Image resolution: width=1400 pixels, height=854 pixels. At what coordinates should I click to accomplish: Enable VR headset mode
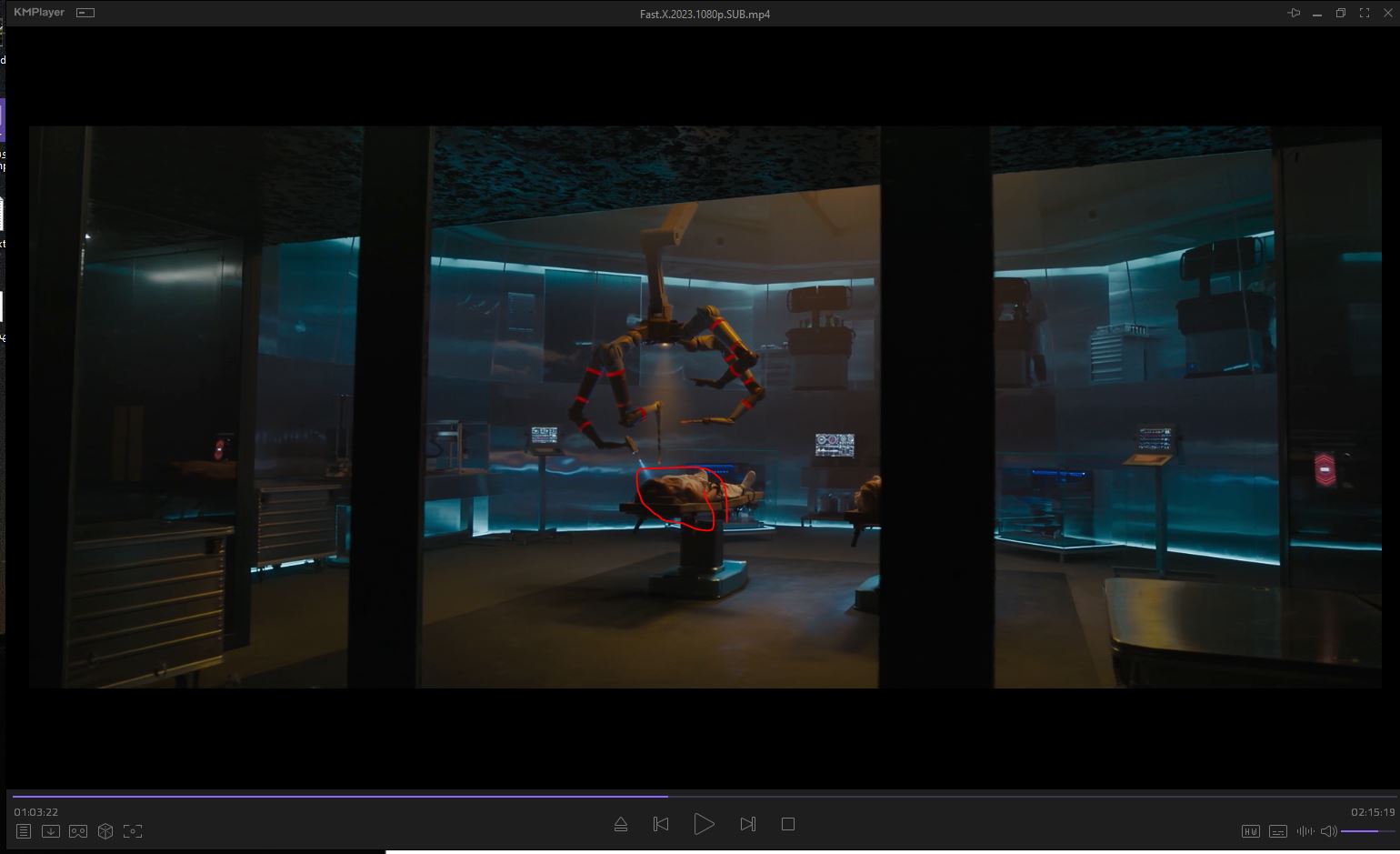pyautogui.click(x=78, y=831)
